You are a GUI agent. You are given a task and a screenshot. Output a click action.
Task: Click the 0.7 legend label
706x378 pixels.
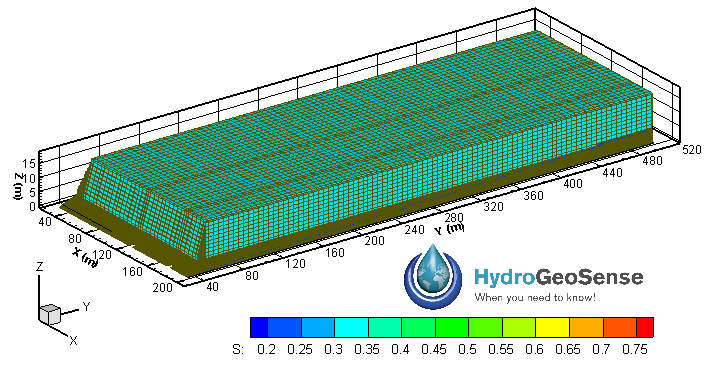[x=601, y=350]
